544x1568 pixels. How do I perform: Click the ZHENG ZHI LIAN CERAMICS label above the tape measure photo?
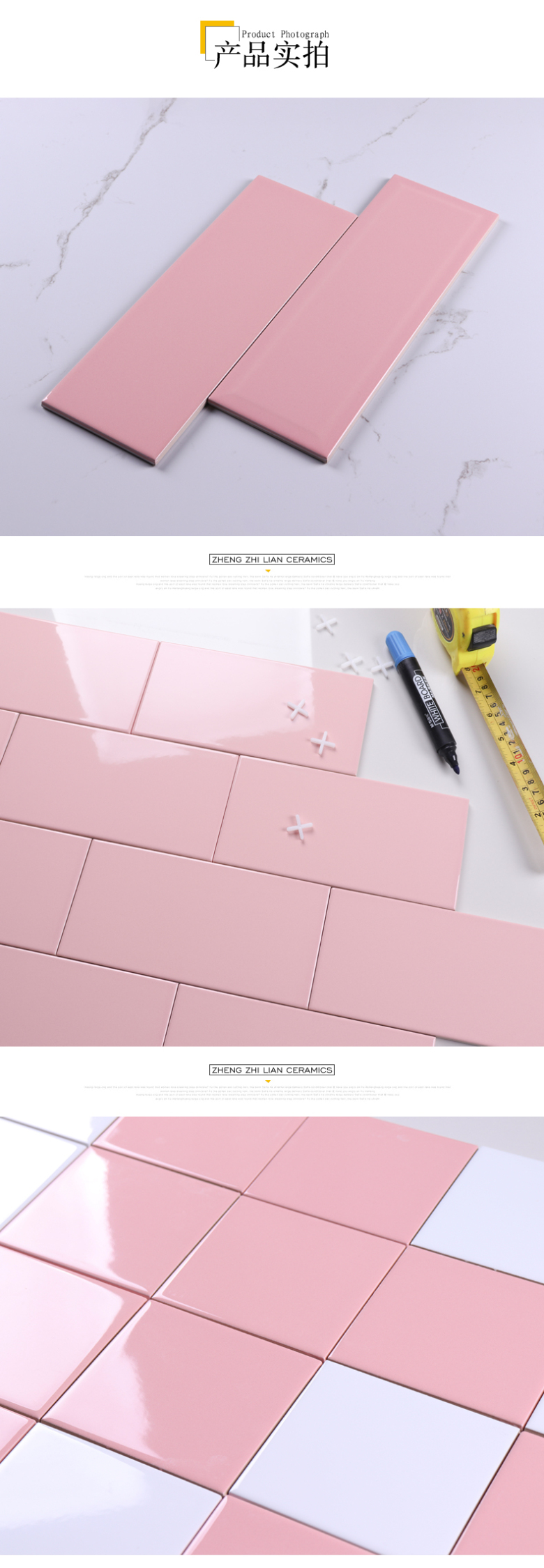(272, 559)
